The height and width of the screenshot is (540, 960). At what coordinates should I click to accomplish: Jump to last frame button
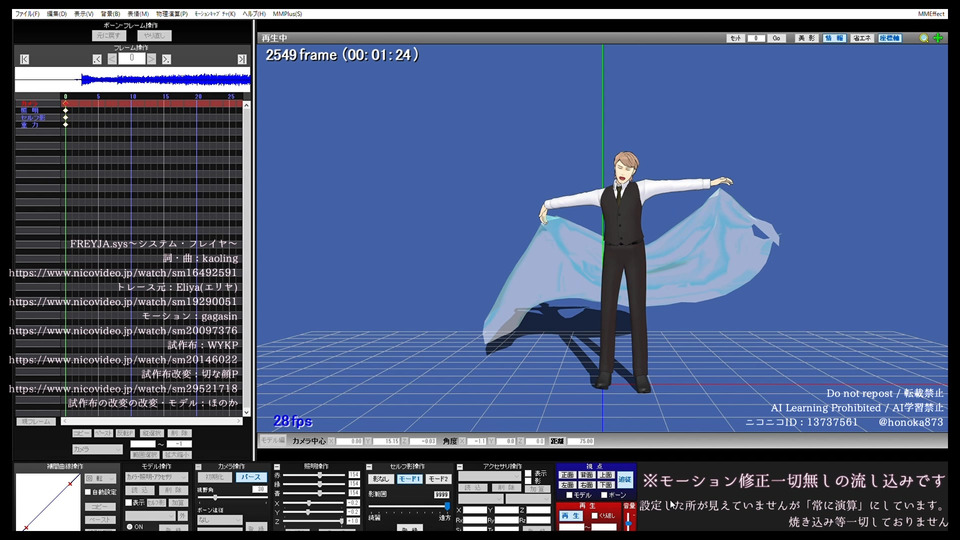coord(242,59)
